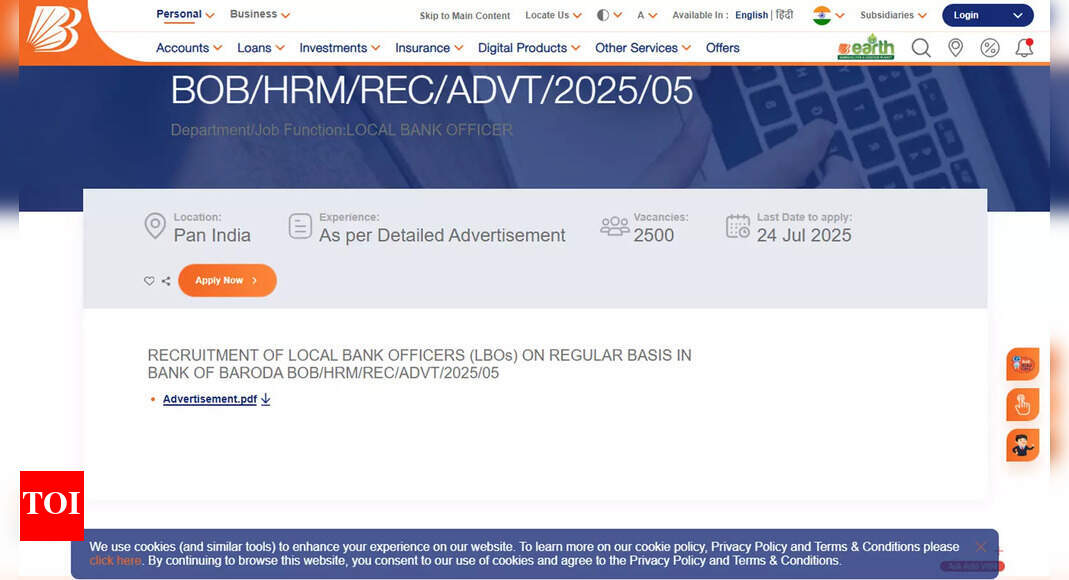Open the search magnifier icon
The height and width of the screenshot is (580, 1069).
921,48
